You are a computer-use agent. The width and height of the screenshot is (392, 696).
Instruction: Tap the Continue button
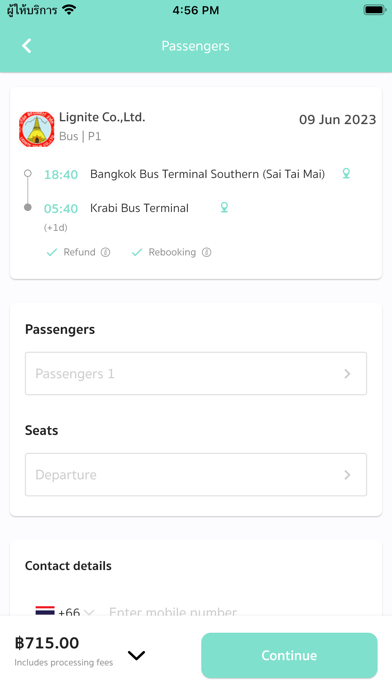pyautogui.click(x=289, y=655)
